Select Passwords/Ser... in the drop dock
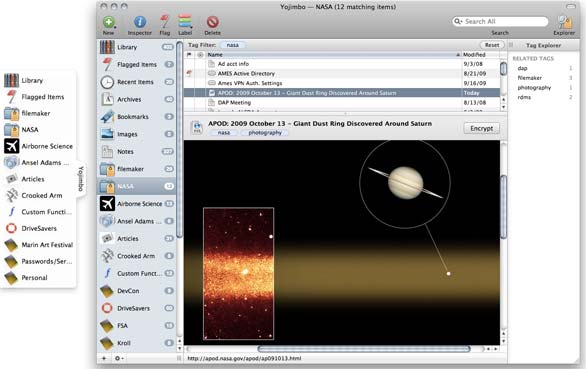The width and height of the screenshot is (586, 369). [x=39, y=261]
